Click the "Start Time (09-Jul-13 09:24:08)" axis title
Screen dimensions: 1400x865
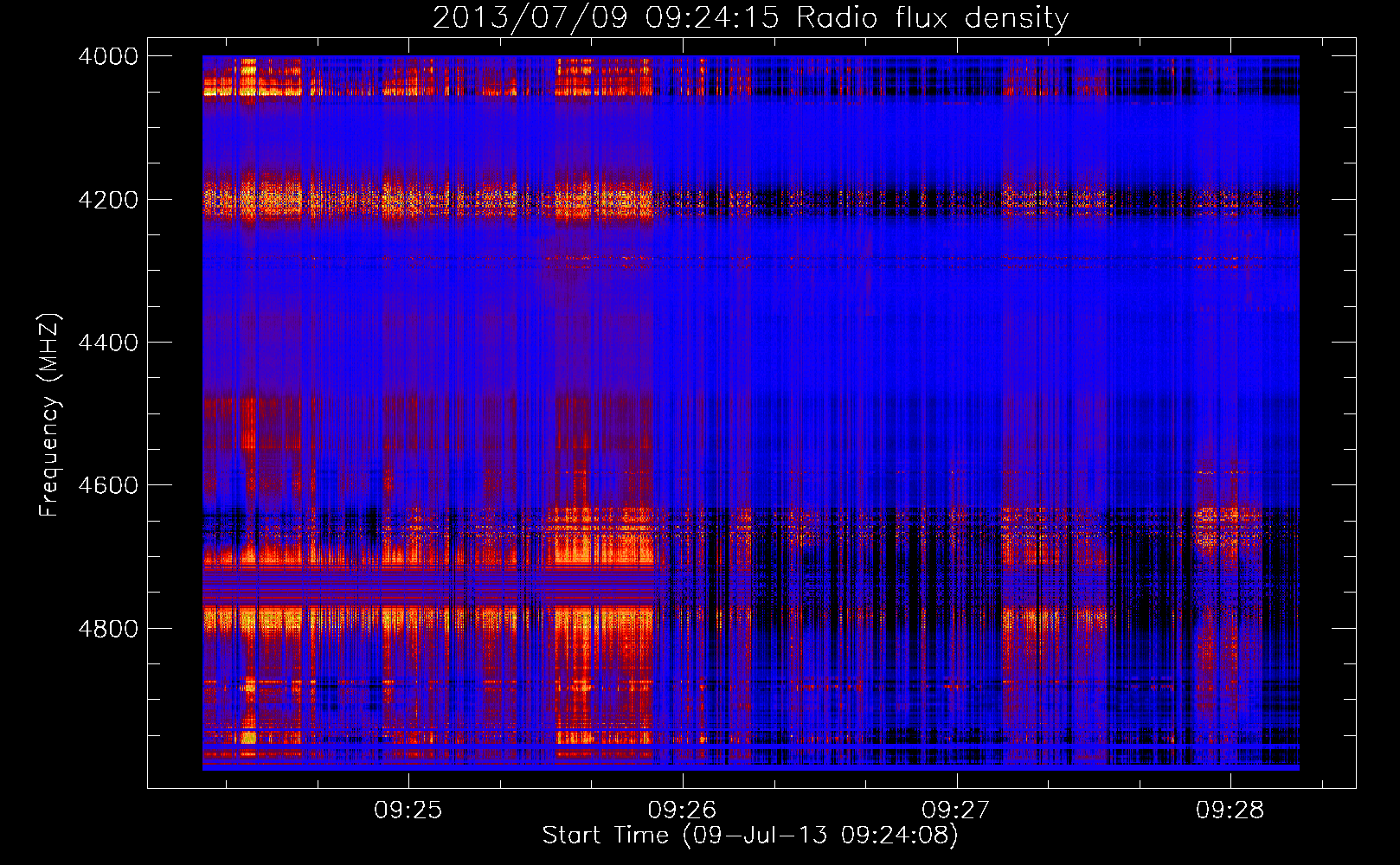[x=750, y=836]
